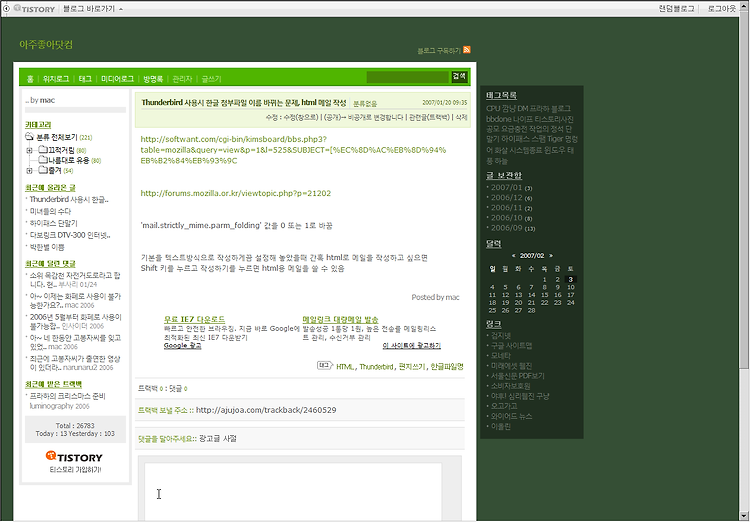This screenshot has width=750, height=522.
Task: Click the 편지쓰기 tag below post
Action: [412, 367]
